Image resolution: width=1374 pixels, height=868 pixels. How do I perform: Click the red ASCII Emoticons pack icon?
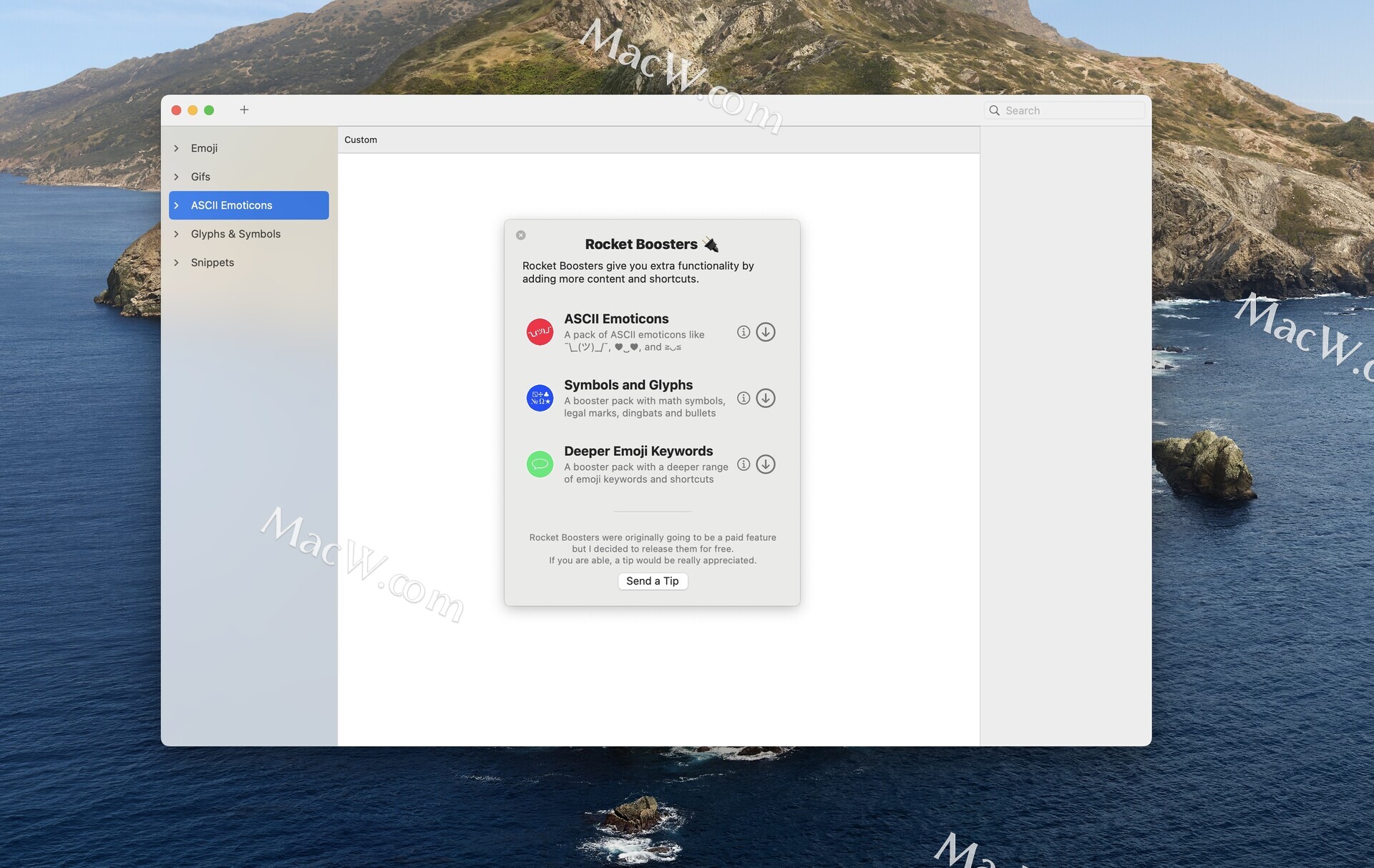click(x=540, y=332)
